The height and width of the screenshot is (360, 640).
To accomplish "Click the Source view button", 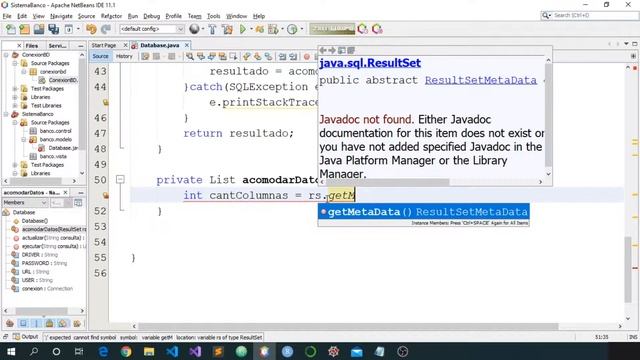I will point(100,56).
